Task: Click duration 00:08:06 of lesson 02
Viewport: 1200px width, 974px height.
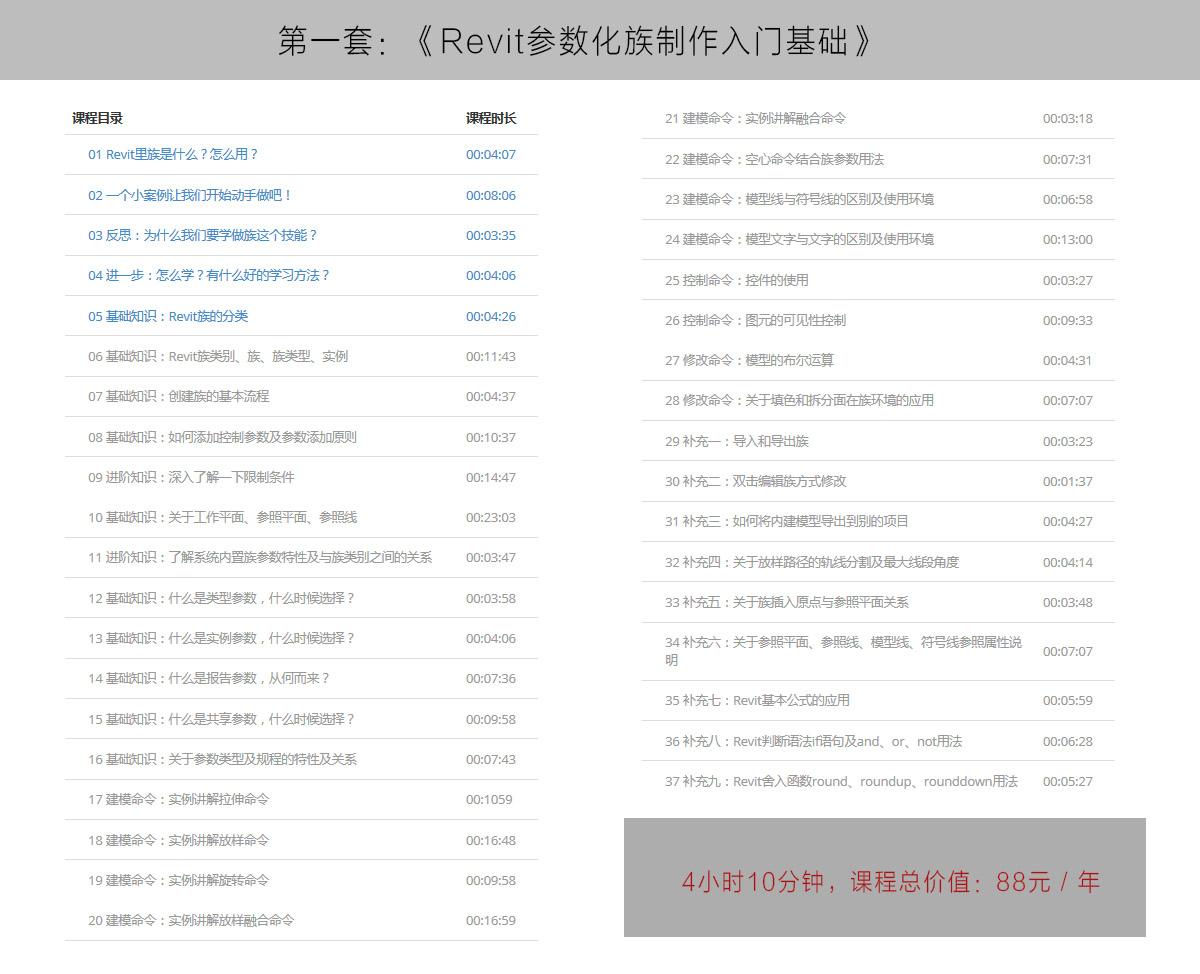Action: tap(491, 195)
